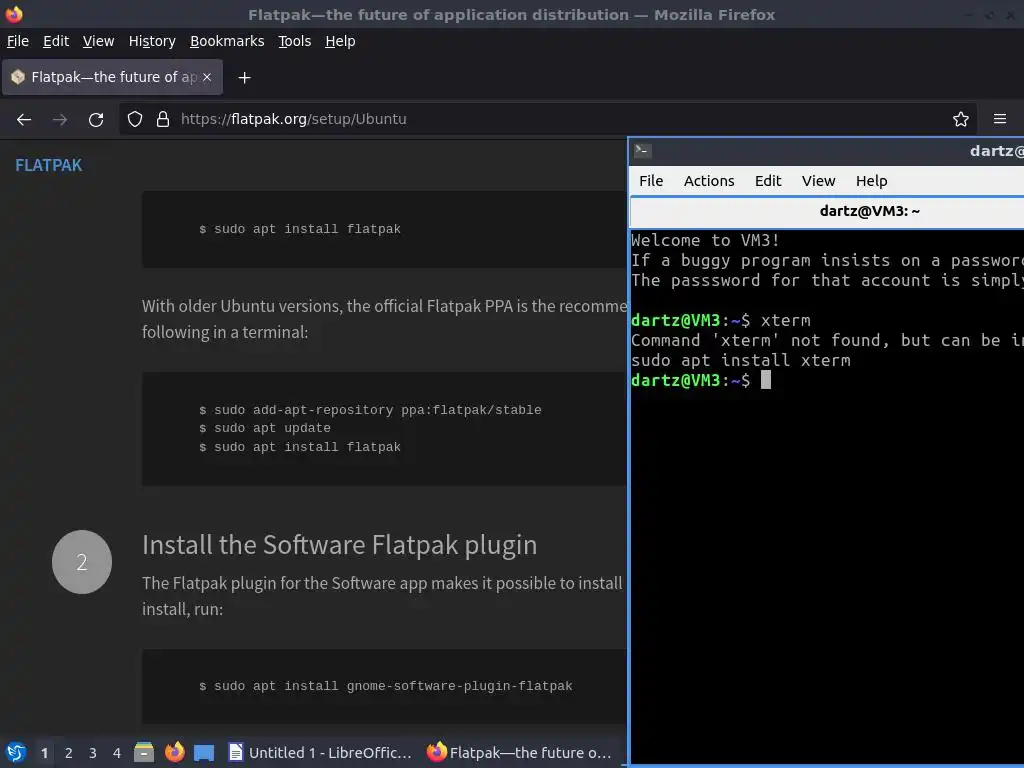The width and height of the screenshot is (1024, 768).
Task: Open terminal Actions menu
Action: tap(709, 181)
